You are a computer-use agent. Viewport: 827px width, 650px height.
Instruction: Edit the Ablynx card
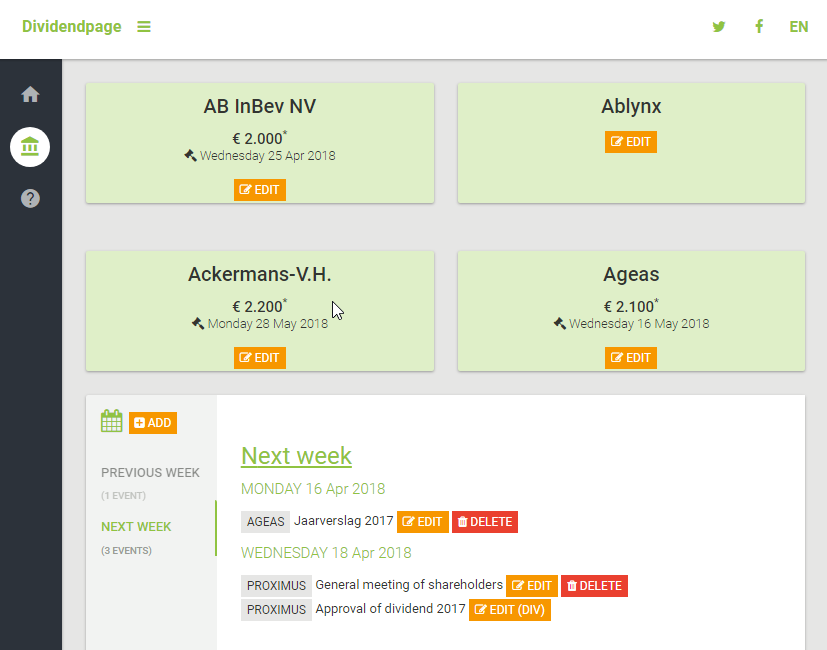[x=631, y=142]
